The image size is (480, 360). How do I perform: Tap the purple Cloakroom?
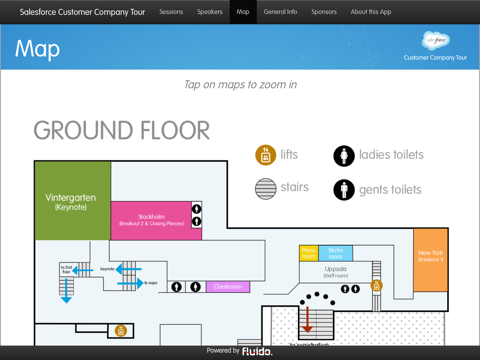click(x=228, y=287)
